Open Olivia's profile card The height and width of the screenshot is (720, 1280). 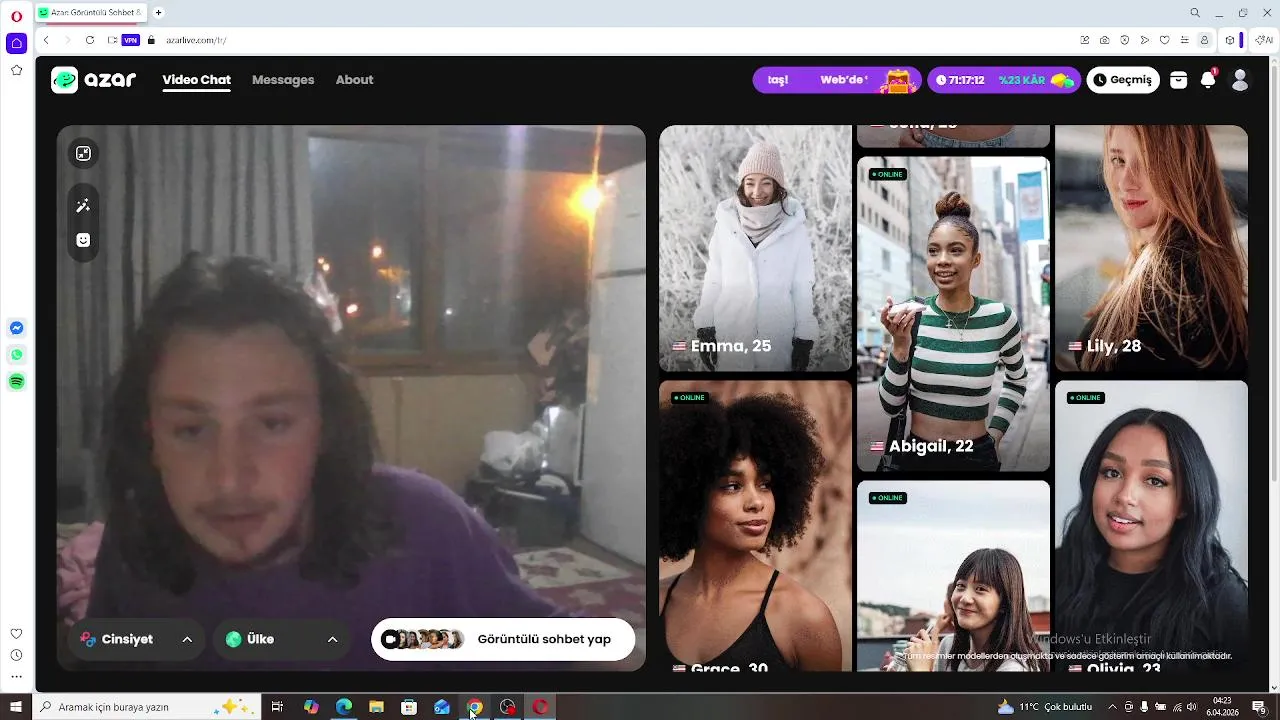click(1151, 526)
